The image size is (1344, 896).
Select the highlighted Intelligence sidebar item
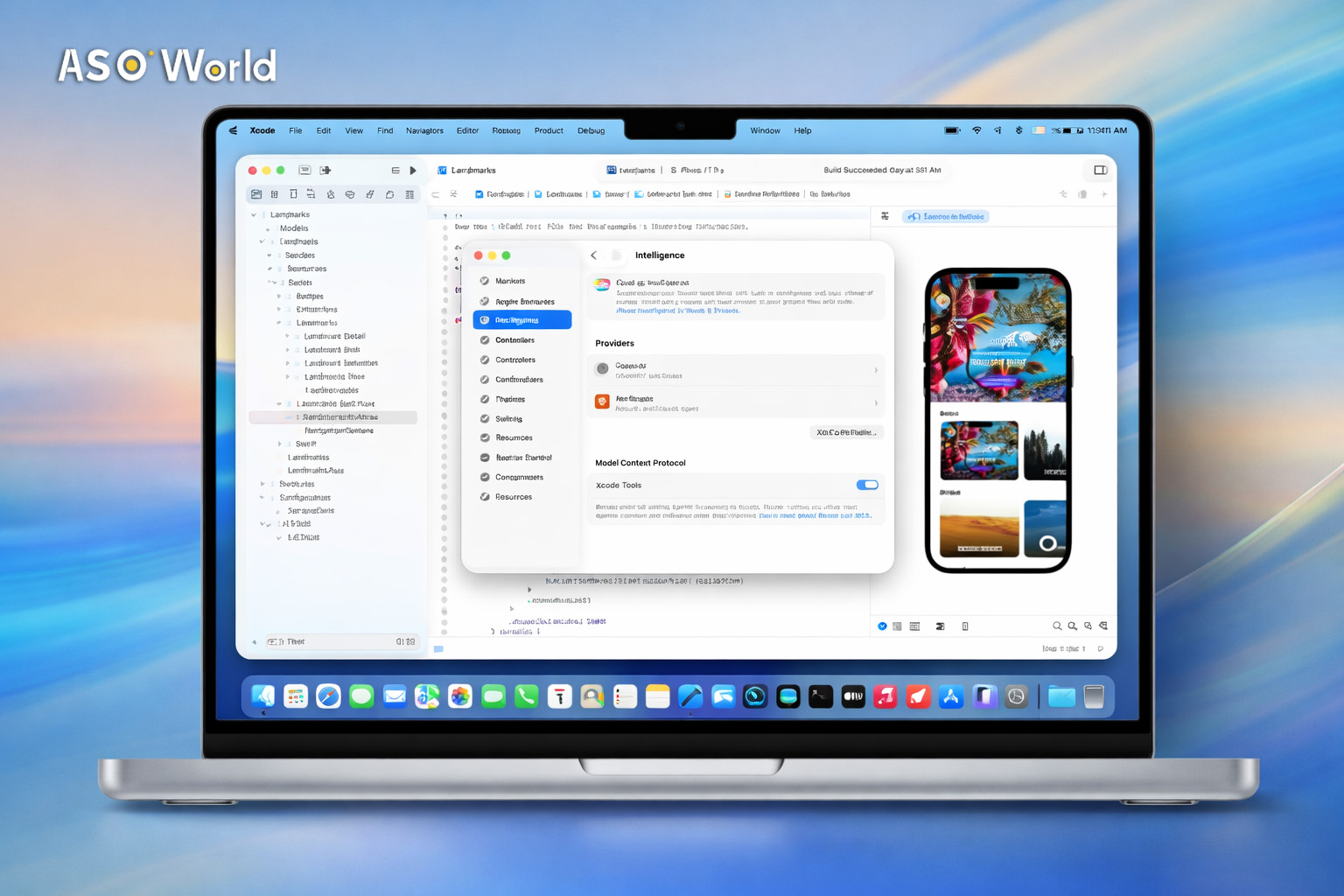[521, 319]
